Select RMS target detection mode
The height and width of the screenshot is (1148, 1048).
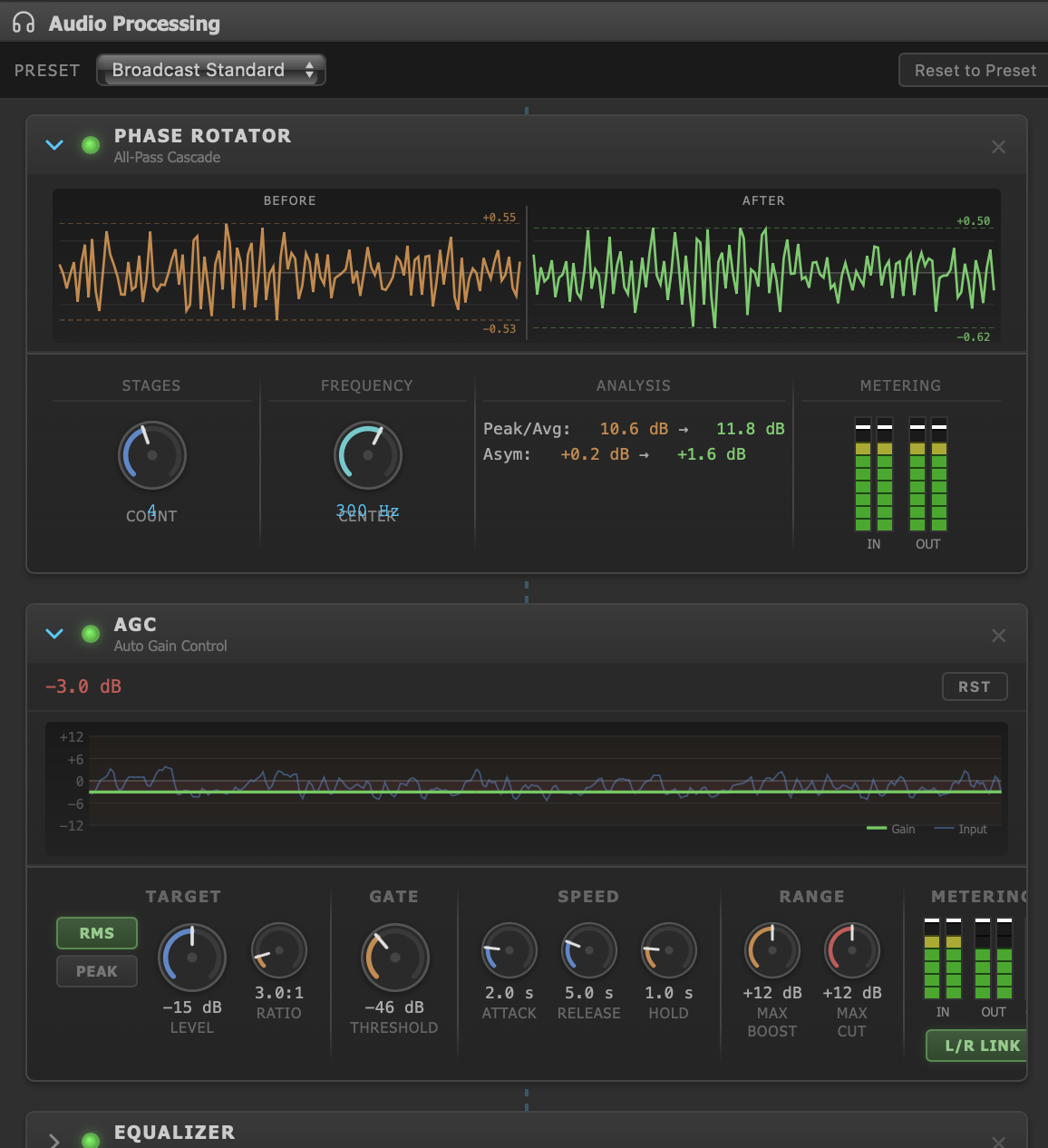(x=97, y=933)
